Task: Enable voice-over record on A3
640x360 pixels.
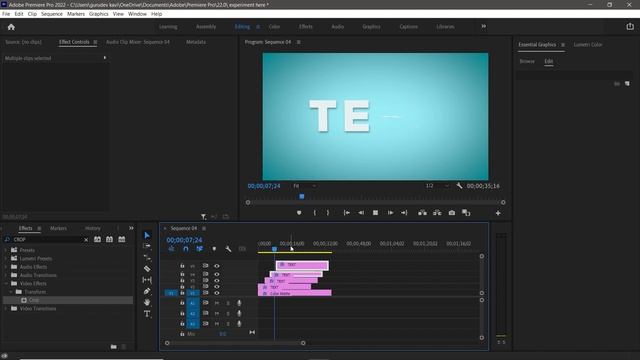Action: click(239, 324)
